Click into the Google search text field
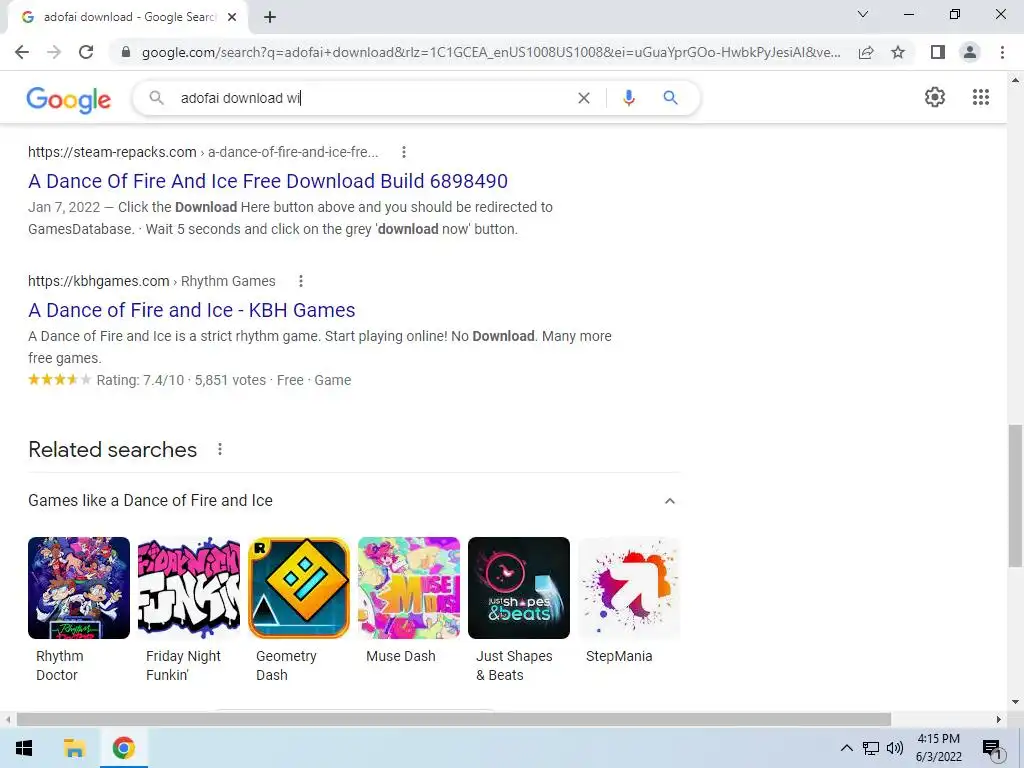Viewport: 1024px width, 768px height. [x=372, y=98]
